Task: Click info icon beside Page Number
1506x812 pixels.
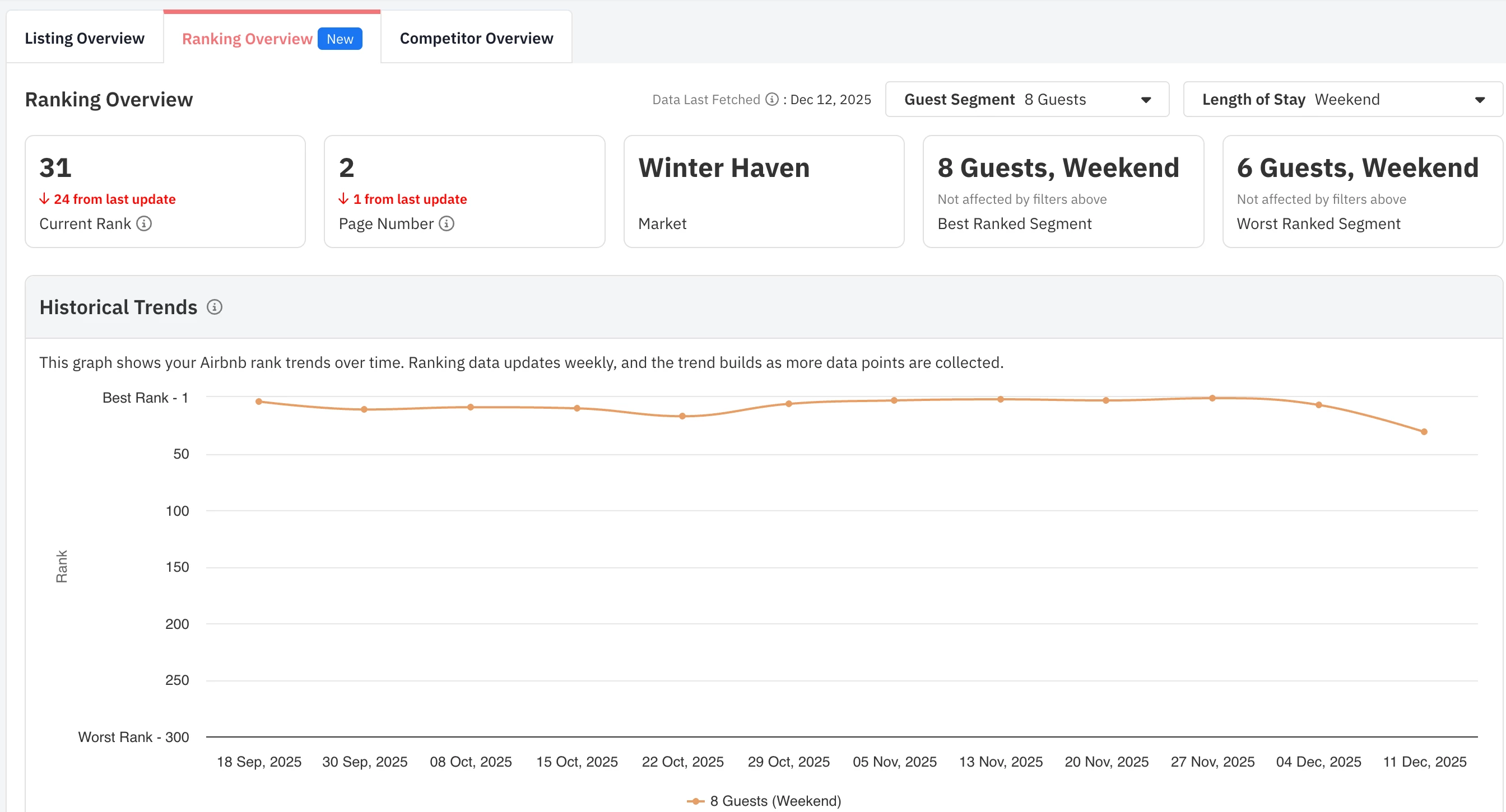Action: coord(447,224)
